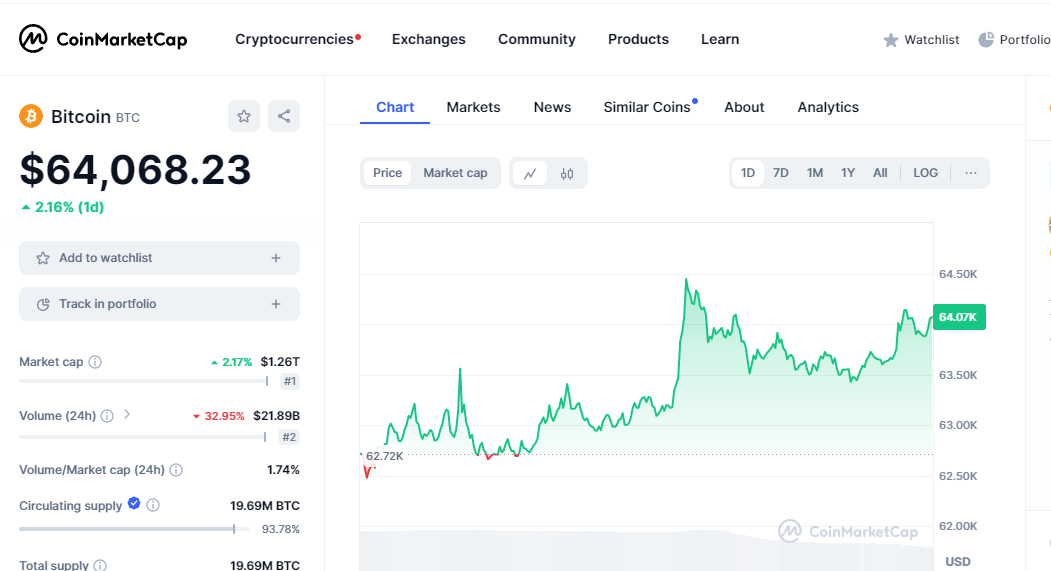Click the #1 market cap rank badge
Image resolution: width=1051 pixels, height=571 pixels.
coord(290,381)
